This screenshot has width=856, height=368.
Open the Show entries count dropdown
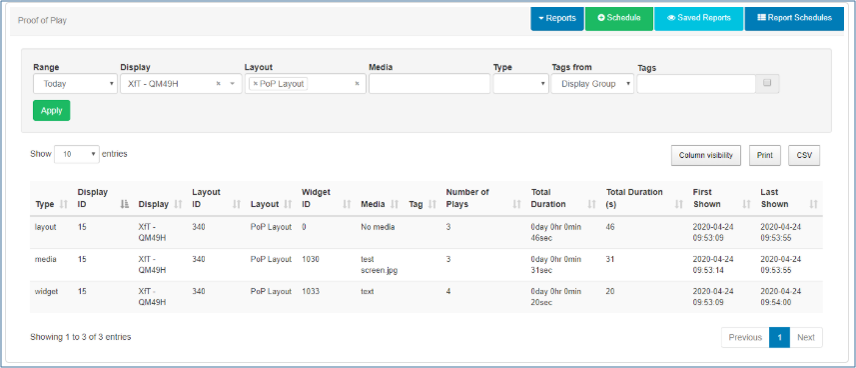click(77, 155)
